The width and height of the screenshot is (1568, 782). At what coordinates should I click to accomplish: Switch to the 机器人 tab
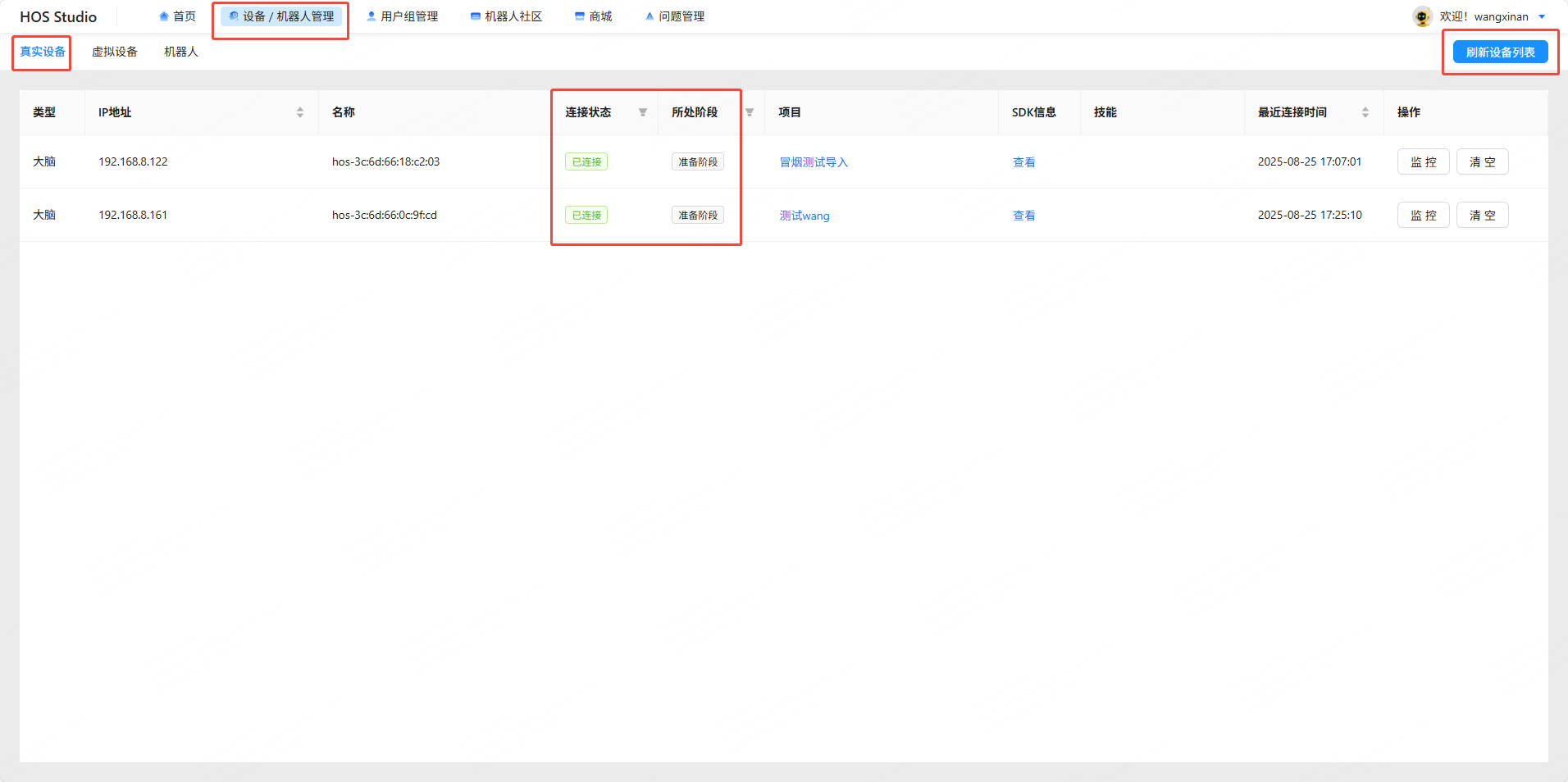click(x=180, y=52)
